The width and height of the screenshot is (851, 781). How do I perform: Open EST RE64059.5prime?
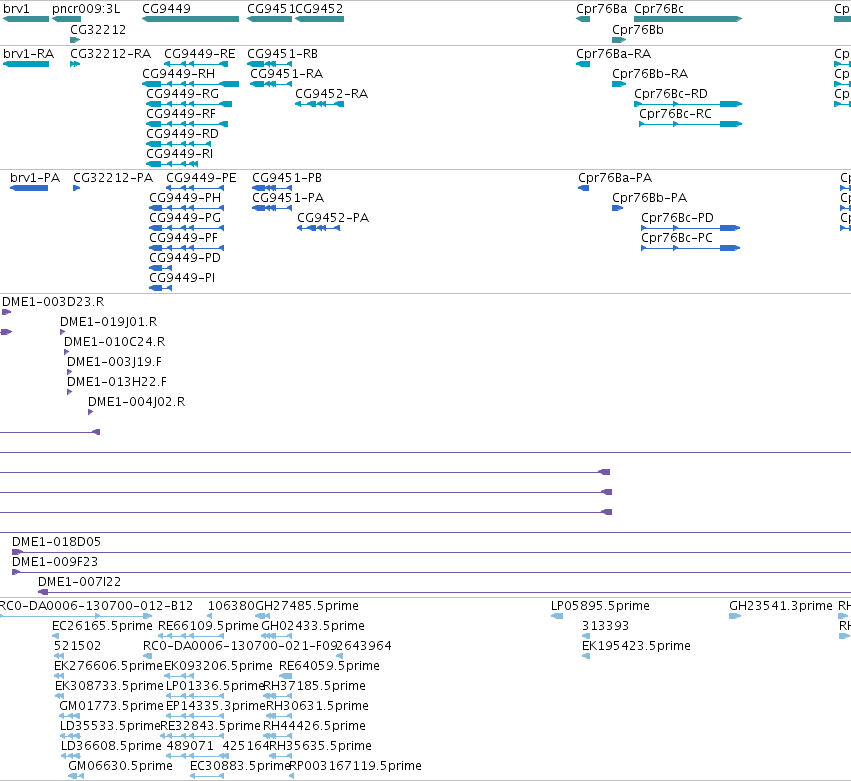(329, 666)
